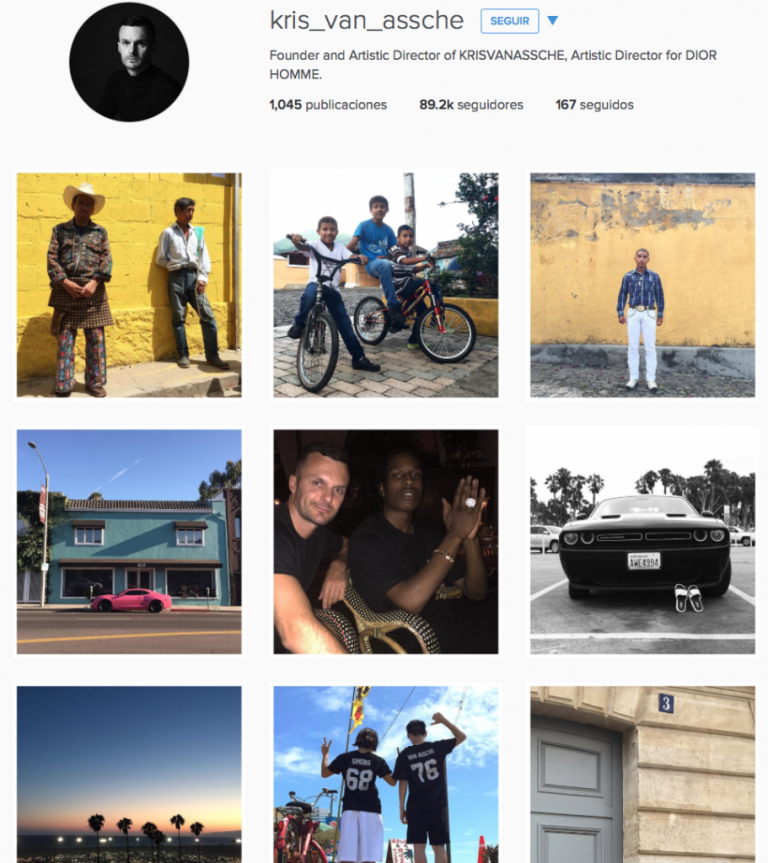
Task: Open photo of two men at yellow wall
Action: (x=129, y=285)
